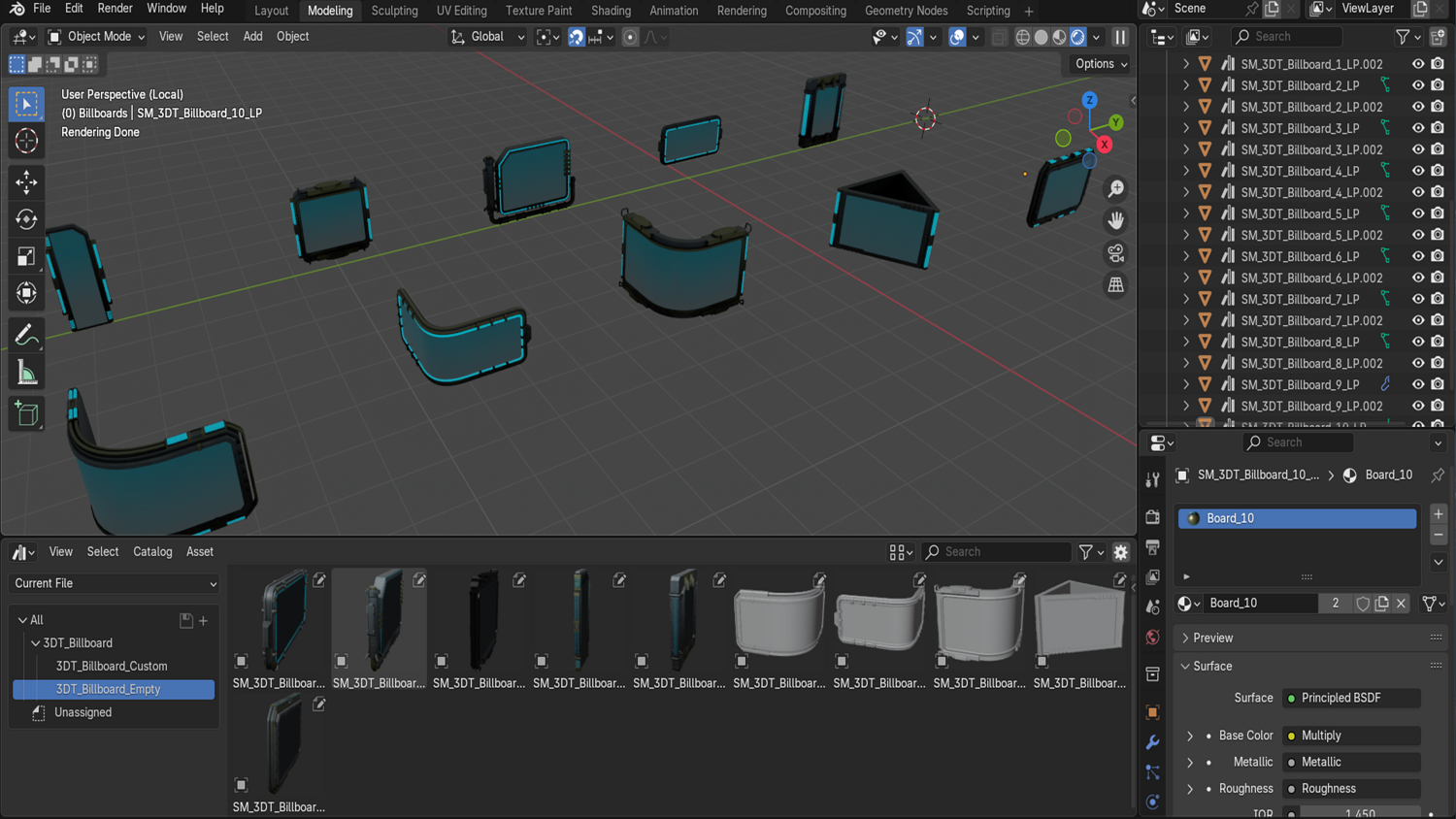
Task: Select the Measure tool
Action: pyautogui.click(x=26, y=373)
